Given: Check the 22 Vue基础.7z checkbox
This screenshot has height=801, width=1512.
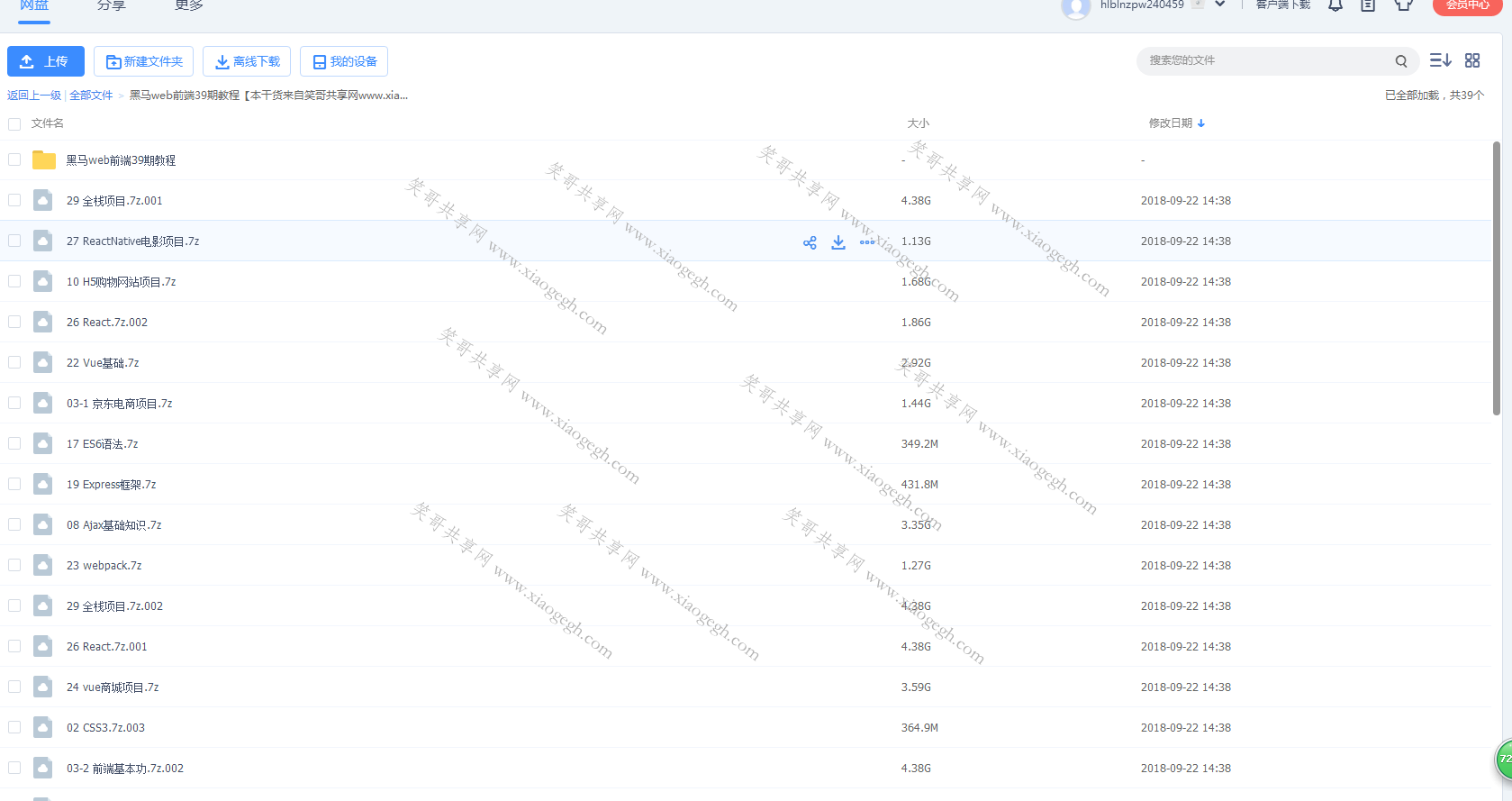Looking at the screenshot, I should (x=14, y=362).
